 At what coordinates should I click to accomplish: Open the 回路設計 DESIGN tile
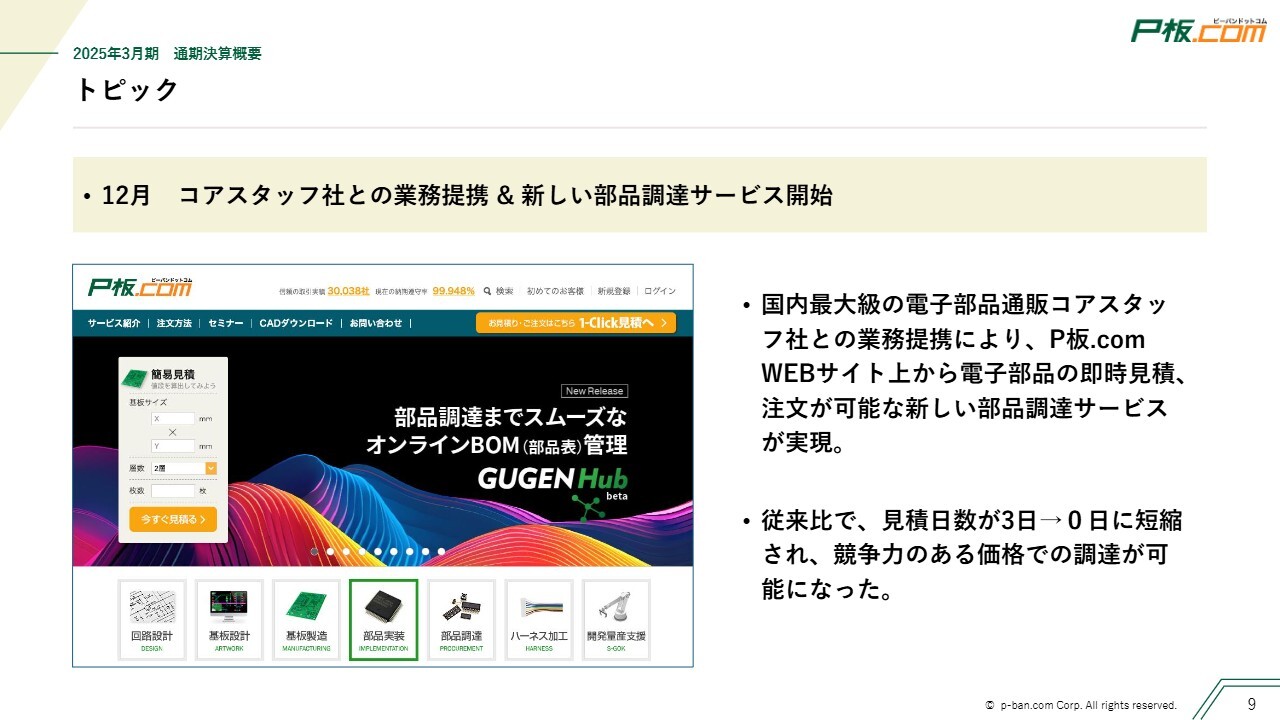point(152,620)
